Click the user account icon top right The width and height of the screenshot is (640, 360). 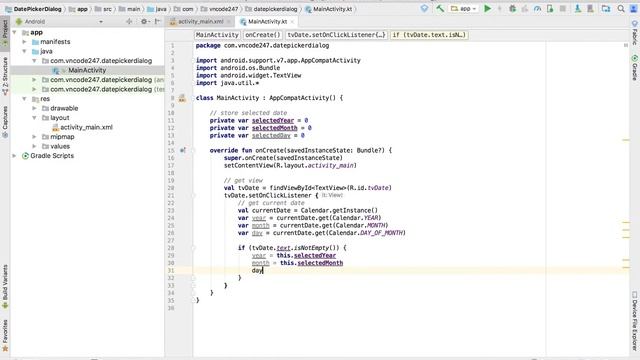pyautogui.click(x=633, y=9)
